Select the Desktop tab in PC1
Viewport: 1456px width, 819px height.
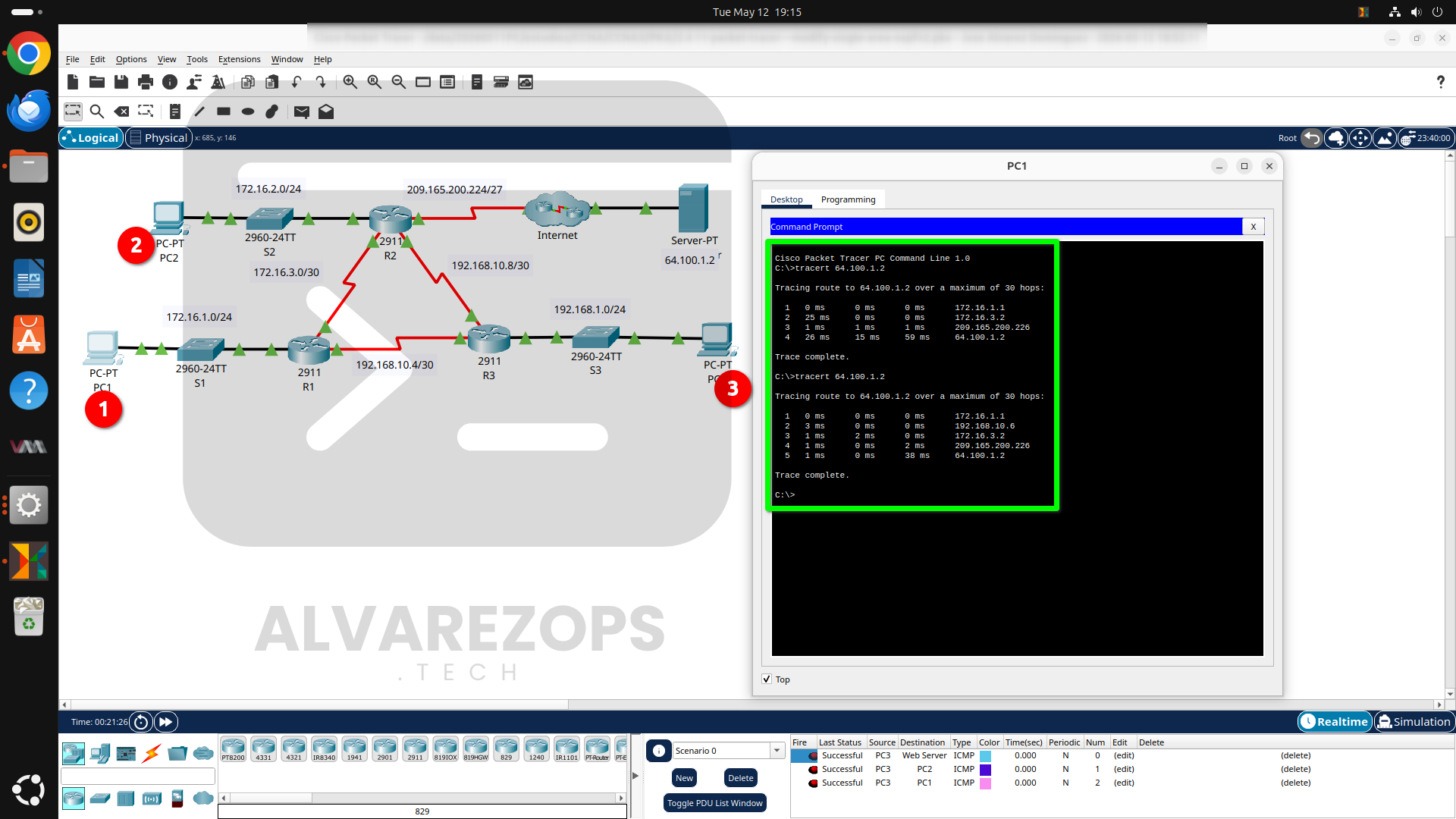click(x=786, y=199)
